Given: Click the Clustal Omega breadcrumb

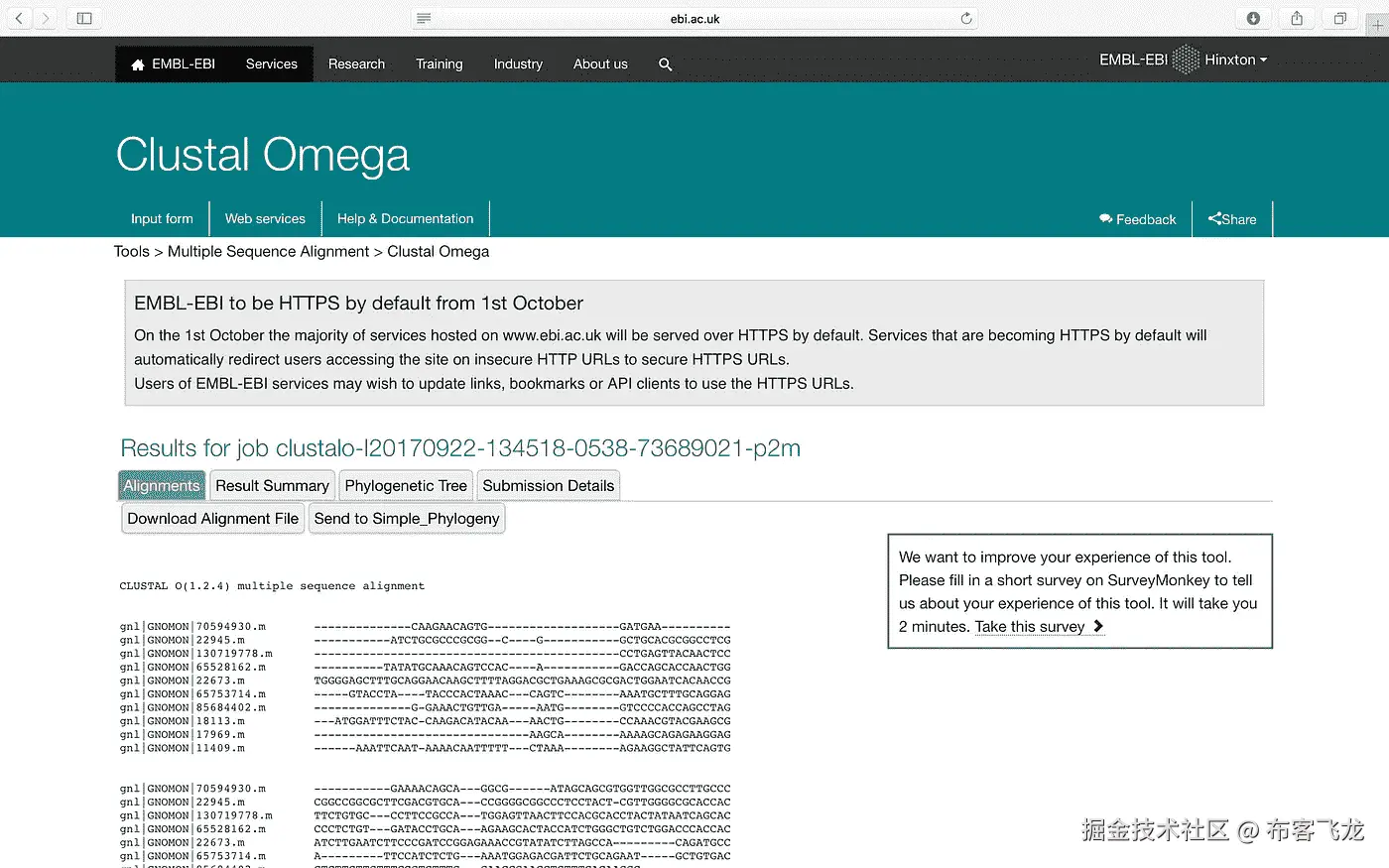Looking at the screenshot, I should coord(438,251).
